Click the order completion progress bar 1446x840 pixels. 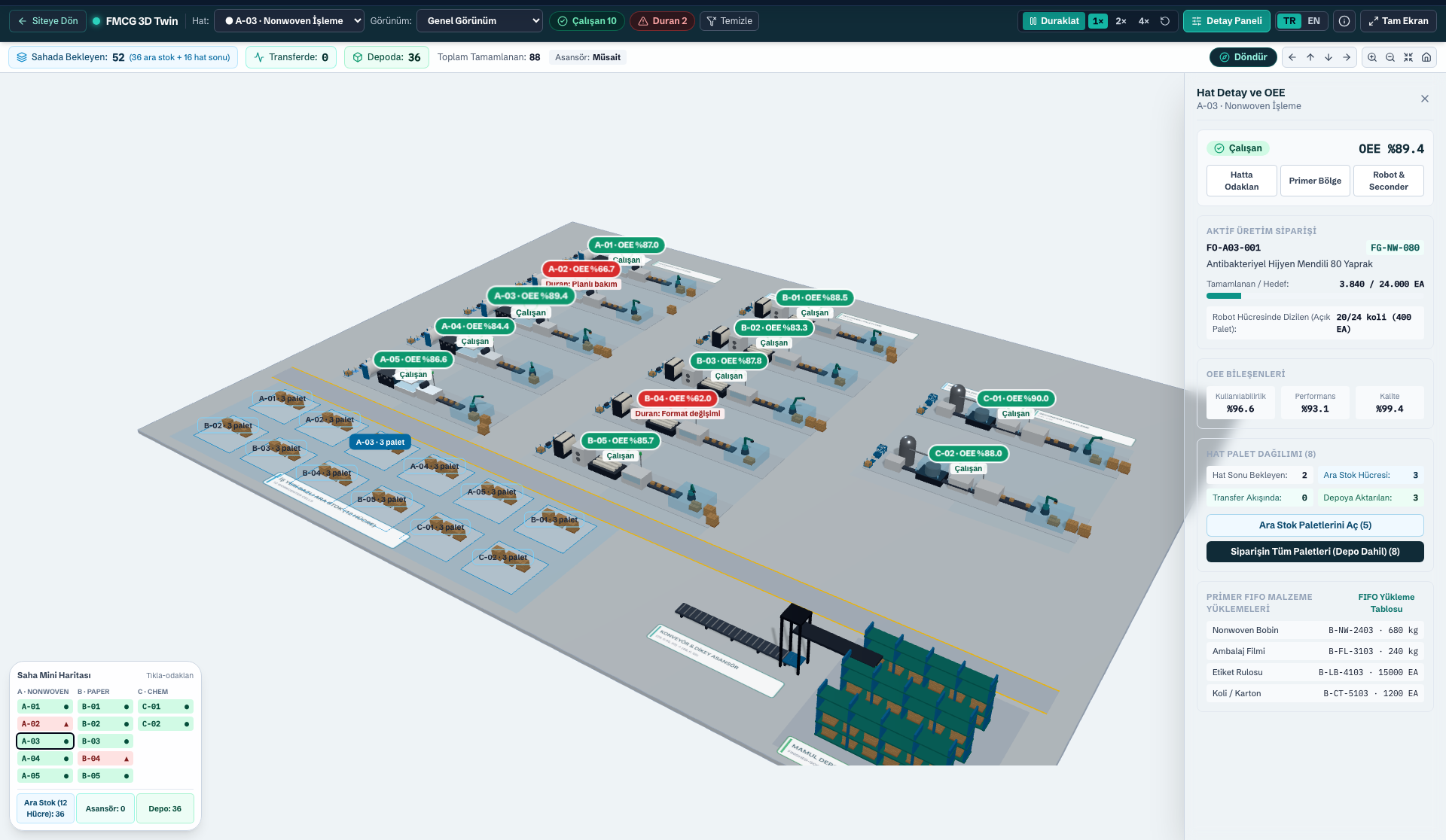click(x=1315, y=296)
